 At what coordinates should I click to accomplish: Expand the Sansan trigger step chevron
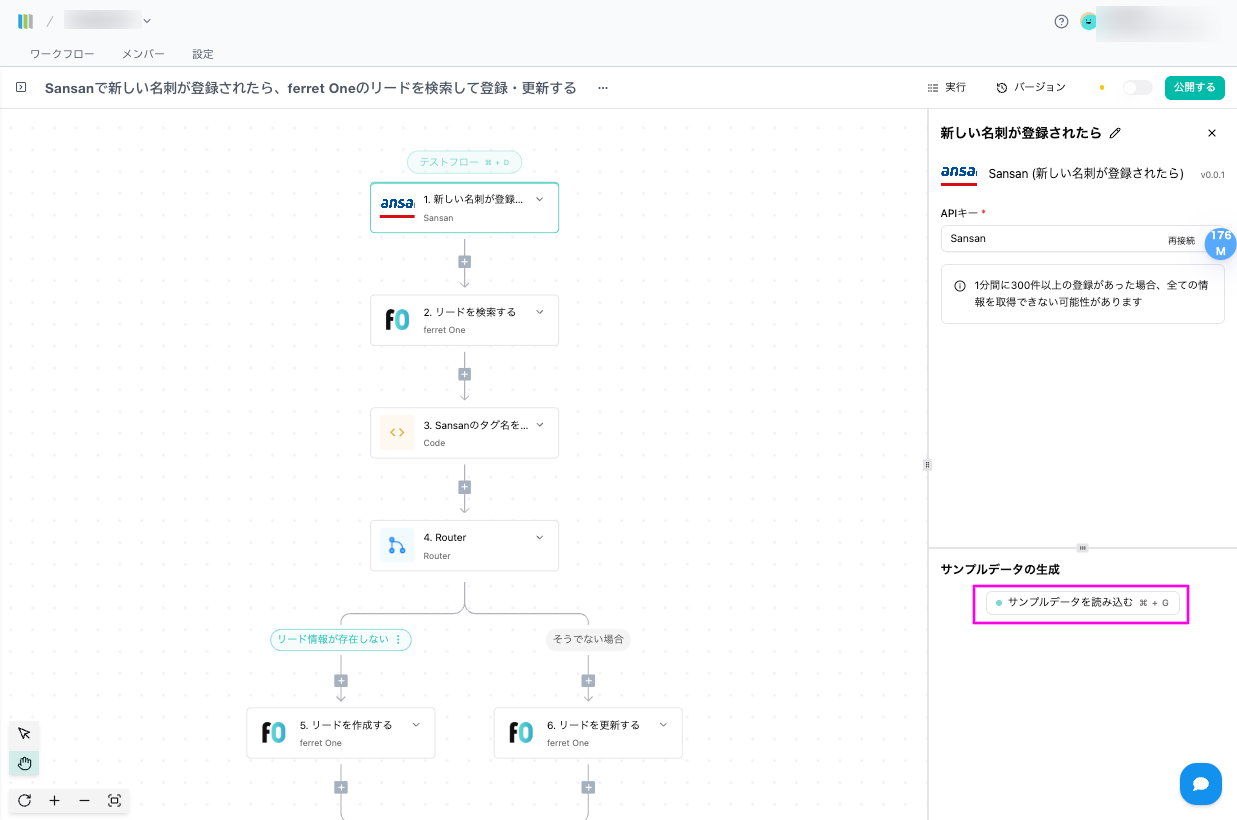[x=540, y=199]
